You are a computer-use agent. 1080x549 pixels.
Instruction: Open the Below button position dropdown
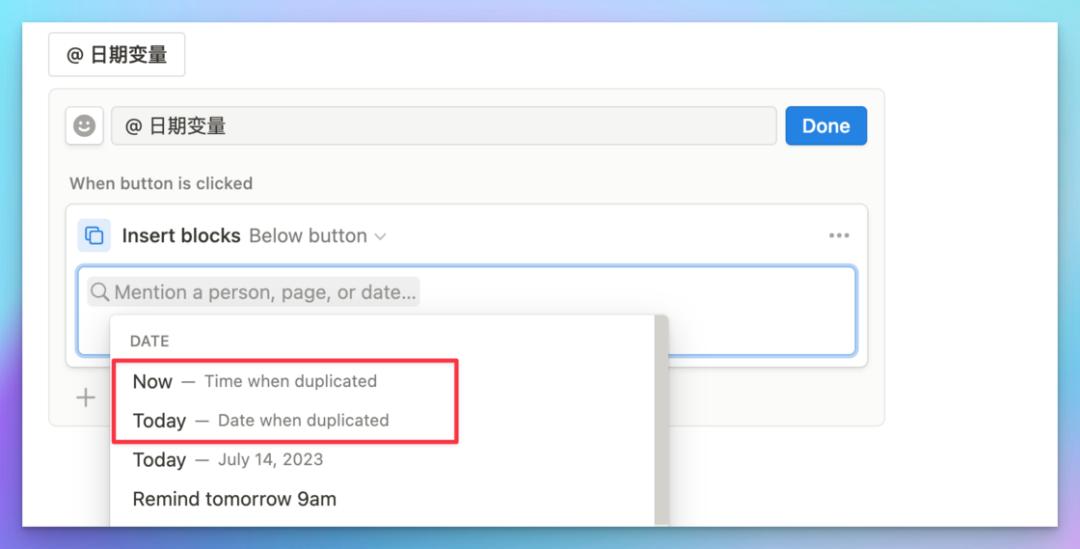click(317, 236)
